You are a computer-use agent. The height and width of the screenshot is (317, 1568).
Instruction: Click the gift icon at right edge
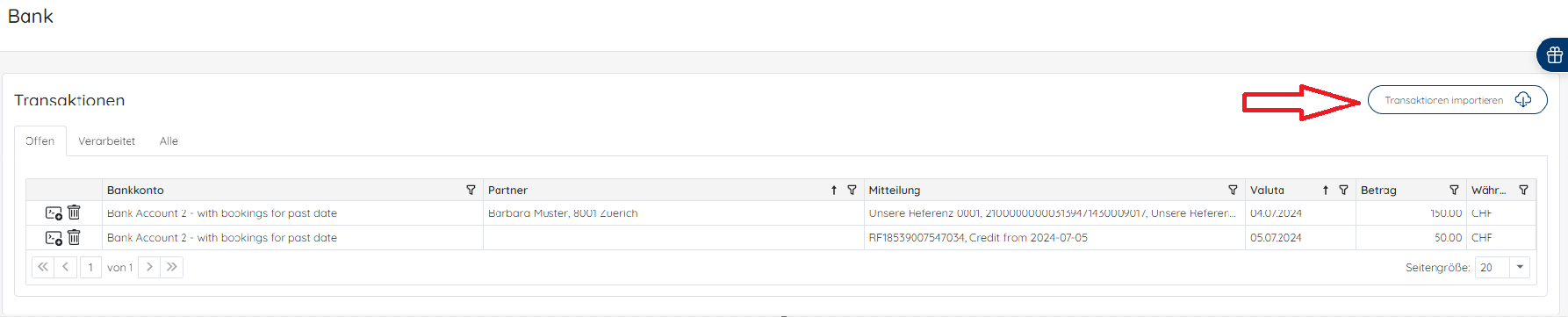pyautogui.click(x=1554, y=55)
